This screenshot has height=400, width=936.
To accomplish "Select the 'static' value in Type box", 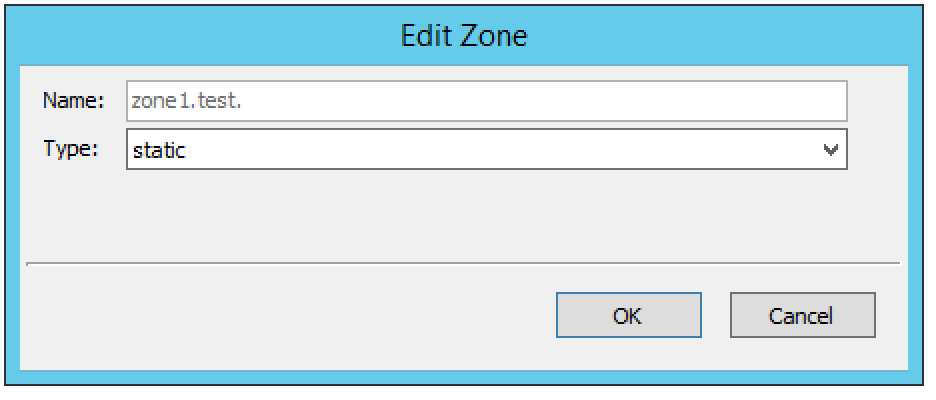I will tap(160, 151).
